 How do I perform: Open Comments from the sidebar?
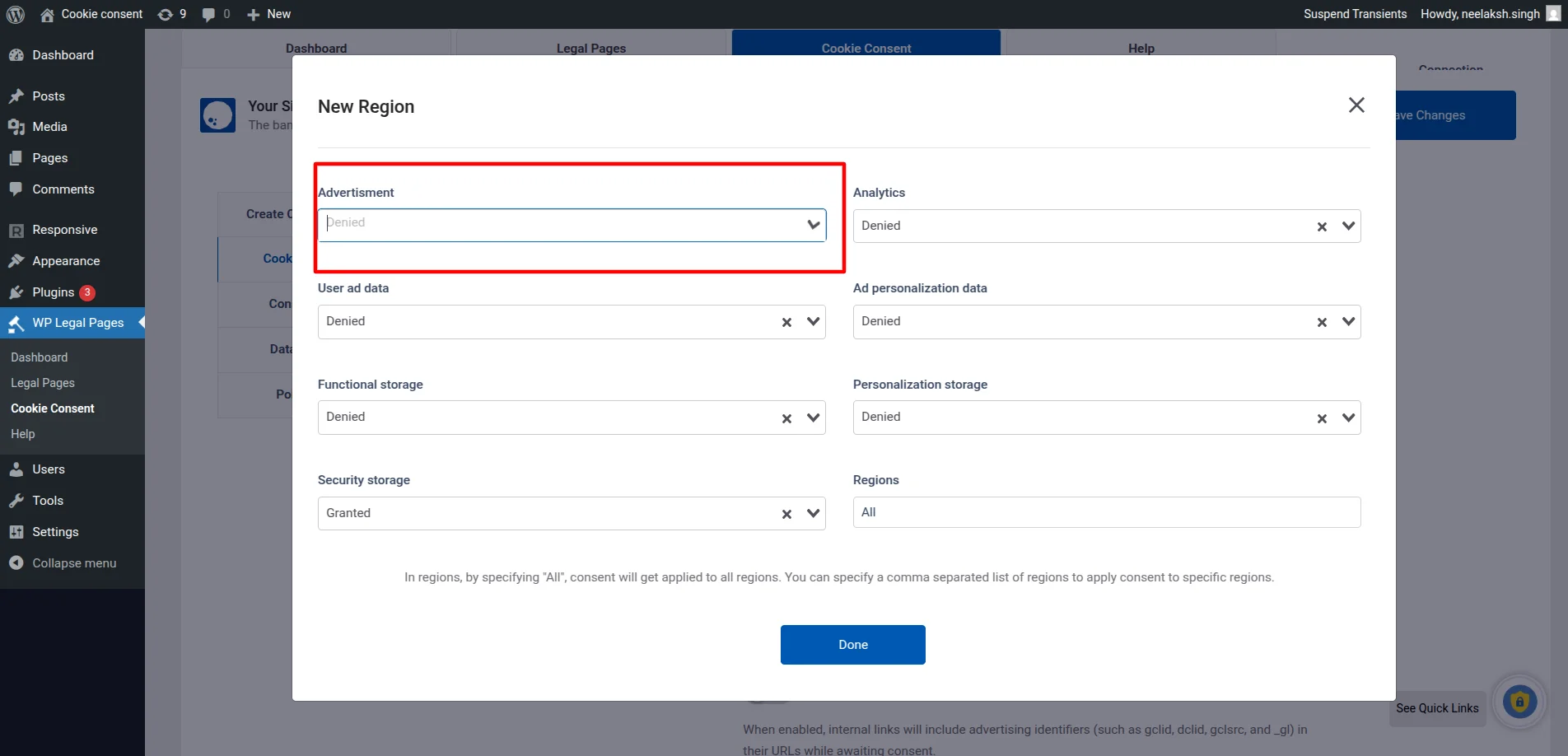pyautogui.click(x=18, y=189)
